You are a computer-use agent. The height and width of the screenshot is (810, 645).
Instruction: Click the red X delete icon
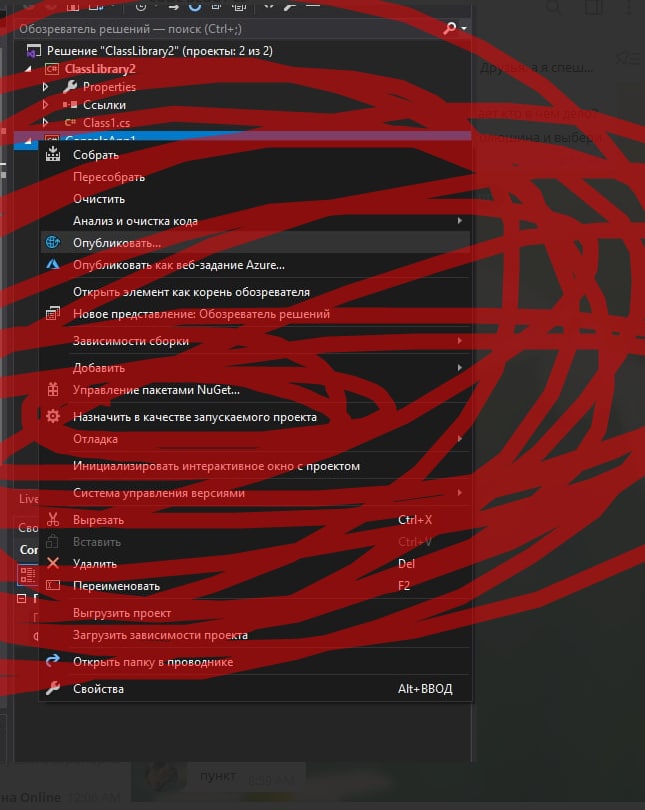(x=53, y=563)
